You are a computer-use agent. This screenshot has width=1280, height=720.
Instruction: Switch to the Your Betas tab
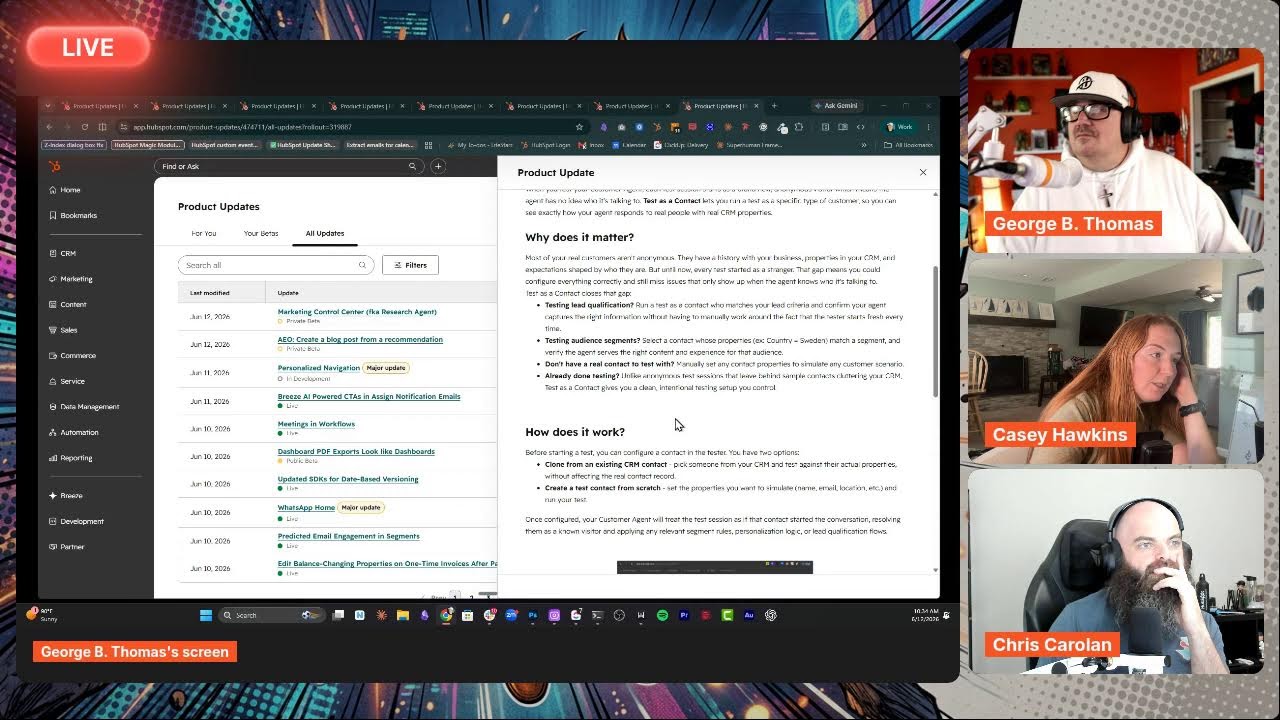click(x=261, y=233)
